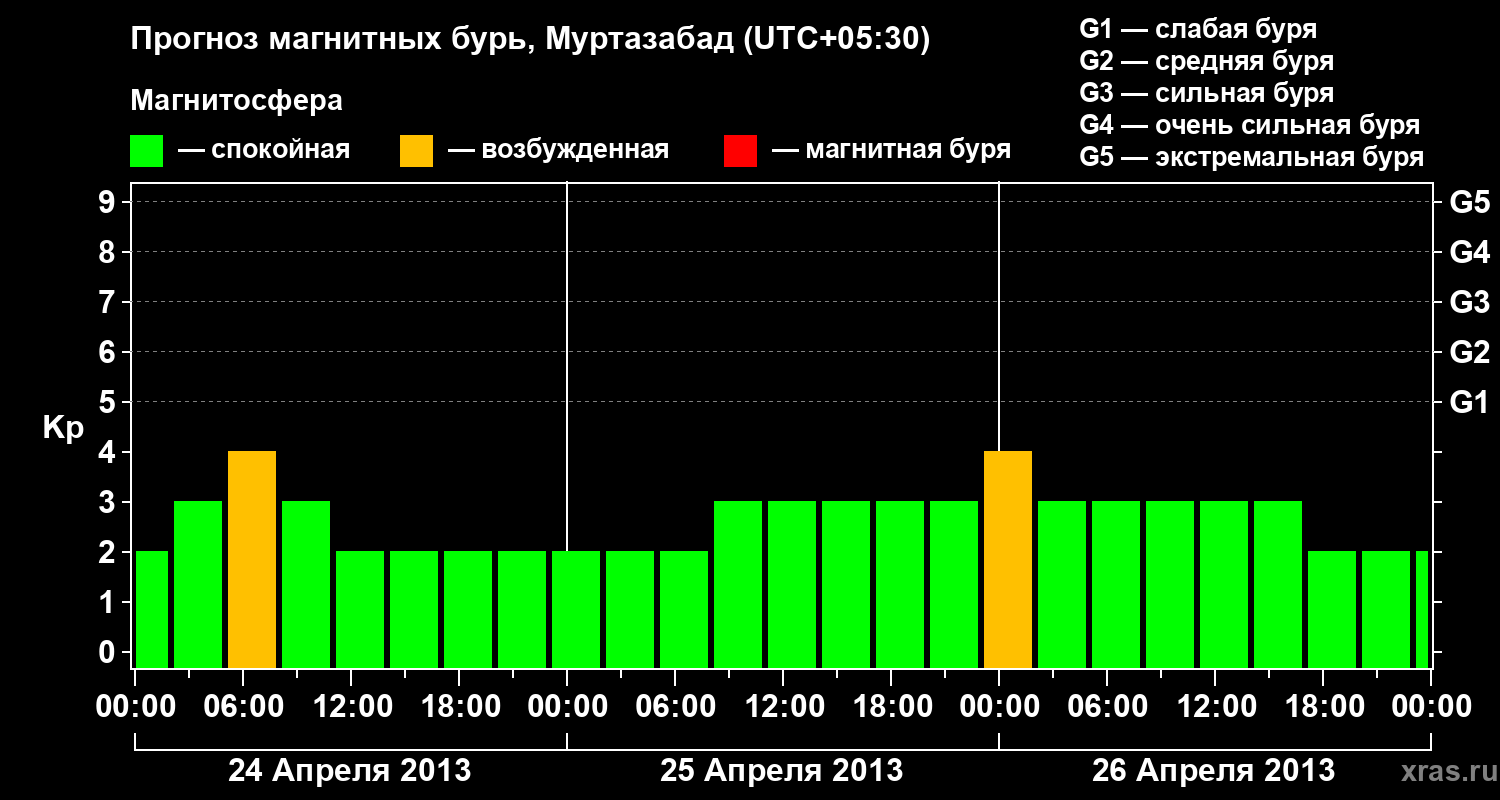Click the '— магнитная буря' legend label
This screenshot has height=800, width=1500.
tap(891, 150)
